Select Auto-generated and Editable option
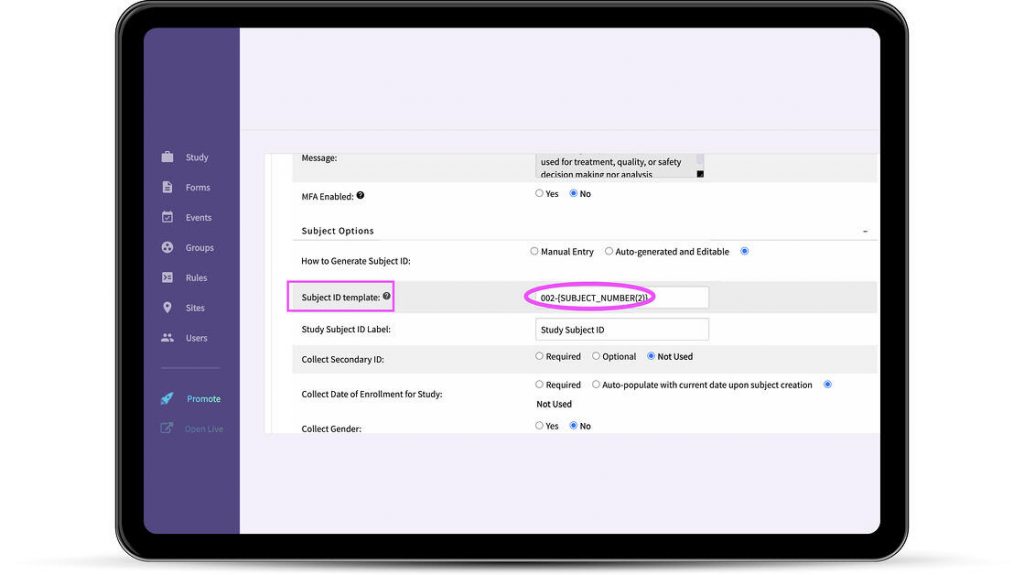 (x=609, y=251)
